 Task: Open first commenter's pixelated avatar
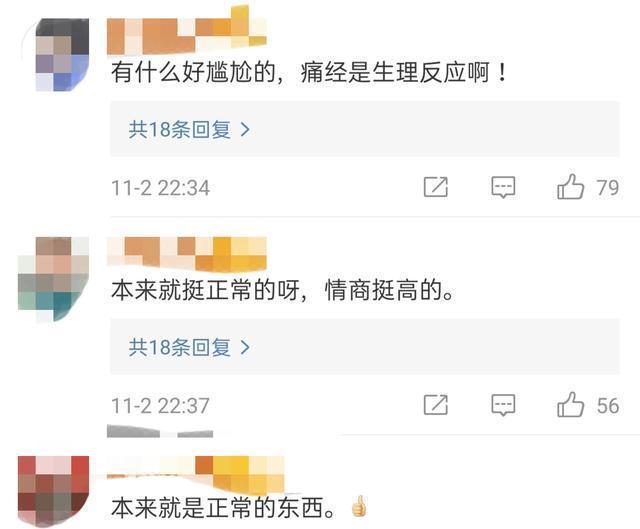62,54
